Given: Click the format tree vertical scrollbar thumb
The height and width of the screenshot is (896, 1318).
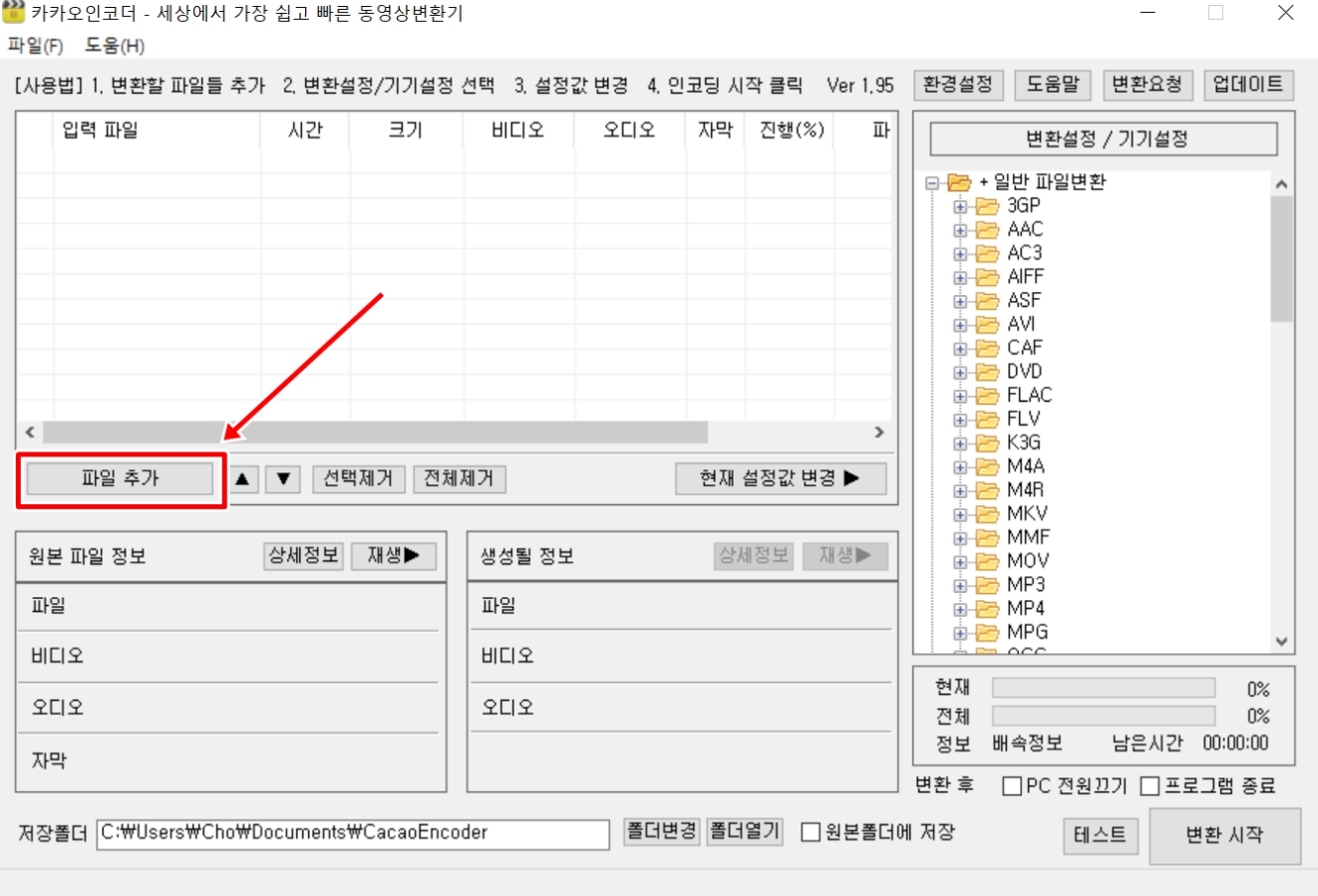Looking at the screenshot, I should click(x=1281, y=259).
